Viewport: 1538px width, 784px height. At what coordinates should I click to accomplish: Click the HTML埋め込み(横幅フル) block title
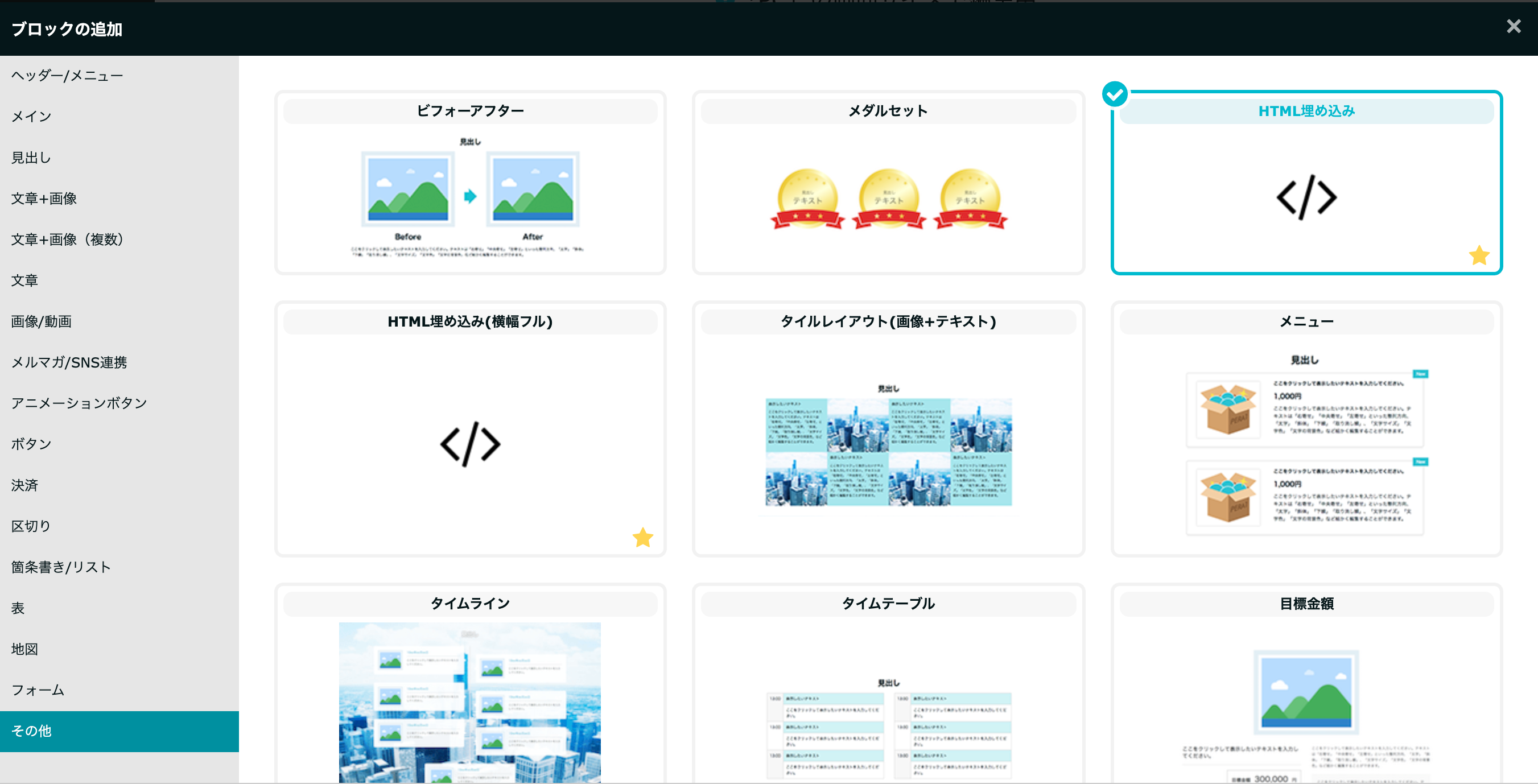click(470, 322)
